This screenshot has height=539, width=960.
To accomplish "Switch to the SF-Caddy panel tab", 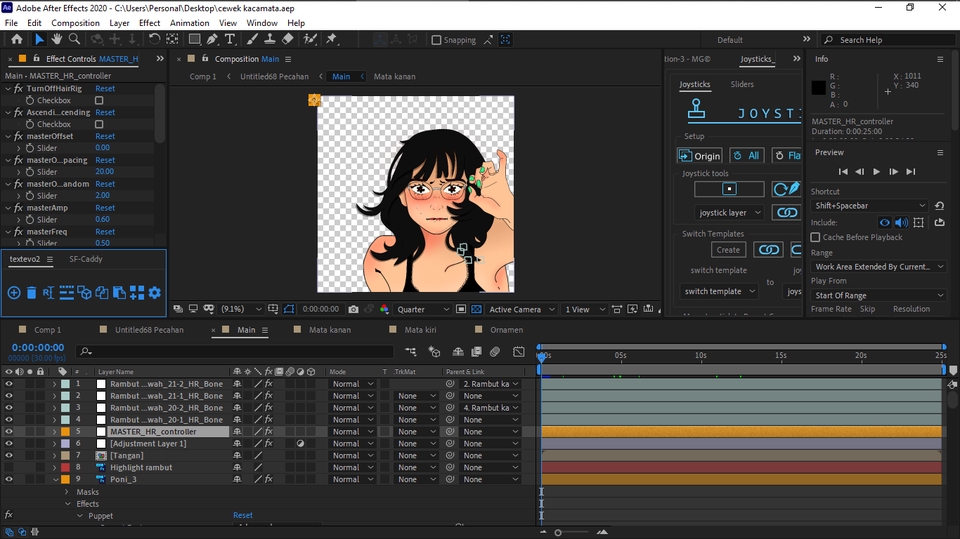I will click(86, 259).
